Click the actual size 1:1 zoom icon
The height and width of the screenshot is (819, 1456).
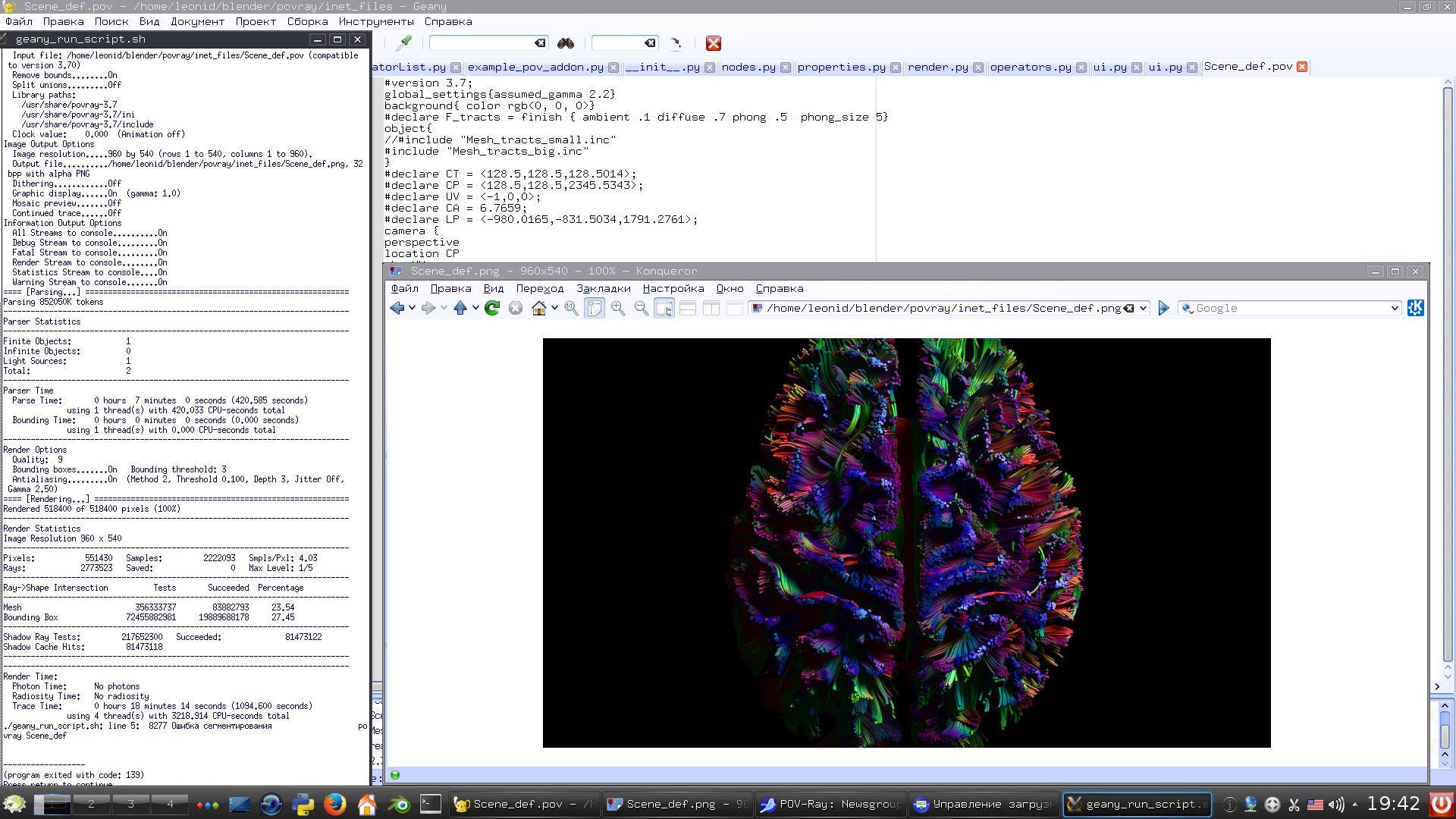point(571,308)
